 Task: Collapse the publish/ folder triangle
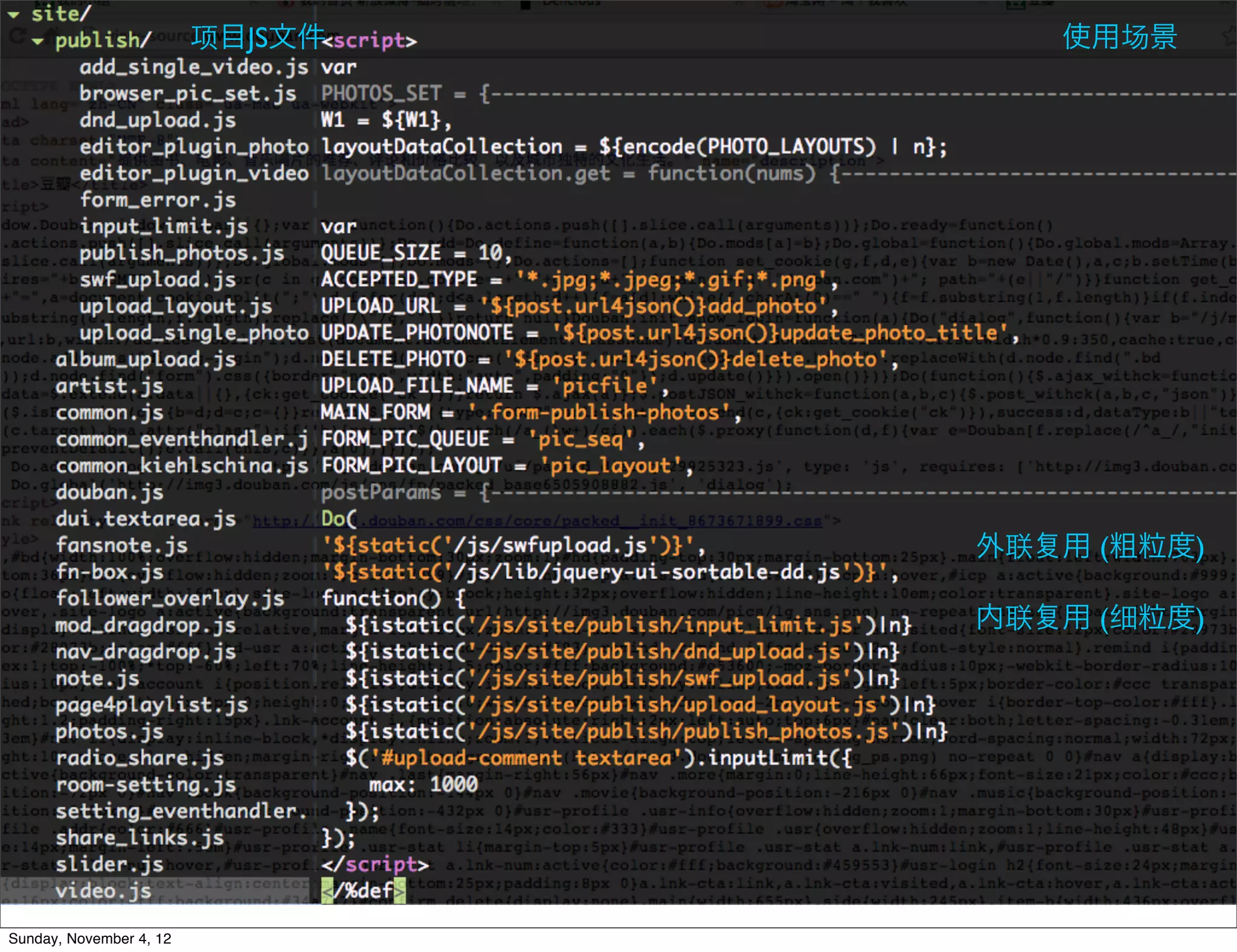[x=37, y=42]
